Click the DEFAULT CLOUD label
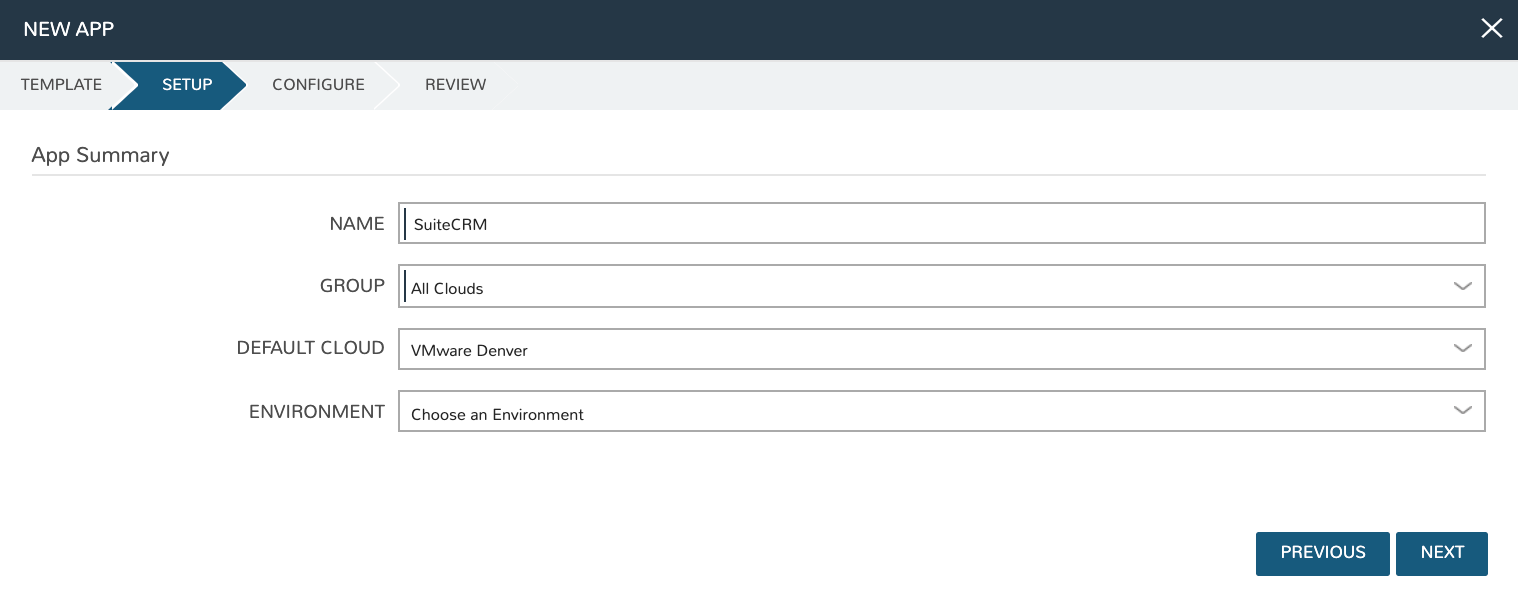Viewport: 1518px width, 600px height. click(310, 348)
